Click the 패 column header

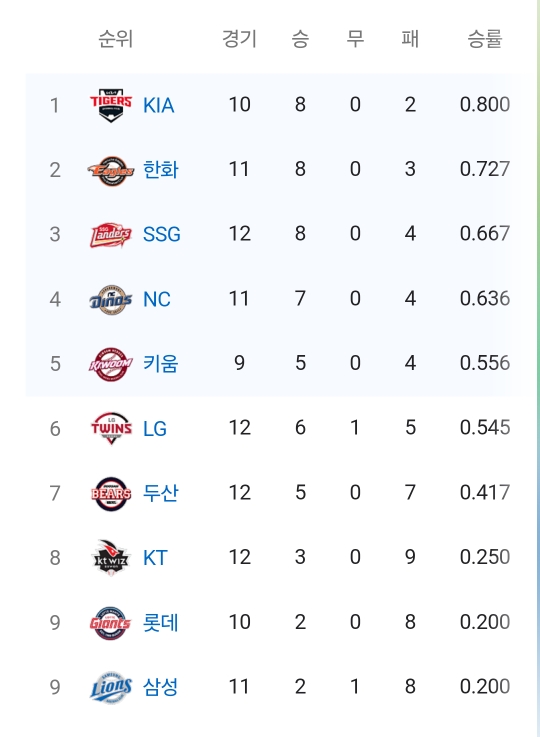[410, 39]
